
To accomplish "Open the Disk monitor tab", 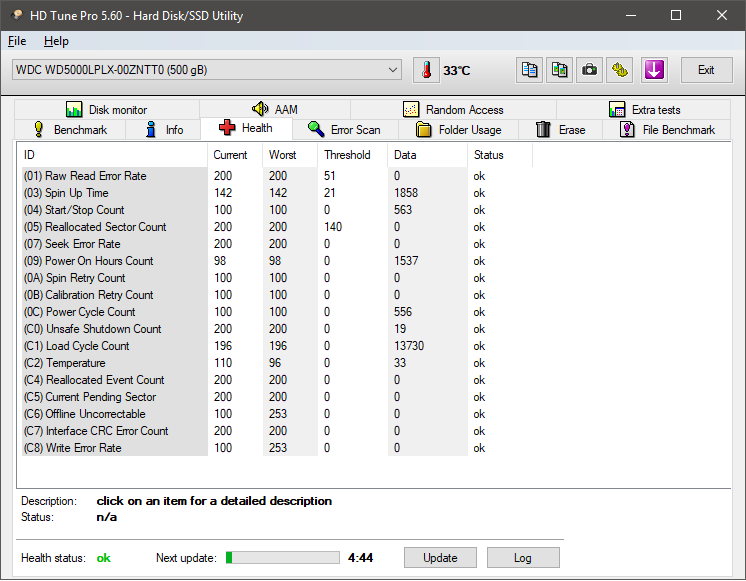I will (106, 110).
